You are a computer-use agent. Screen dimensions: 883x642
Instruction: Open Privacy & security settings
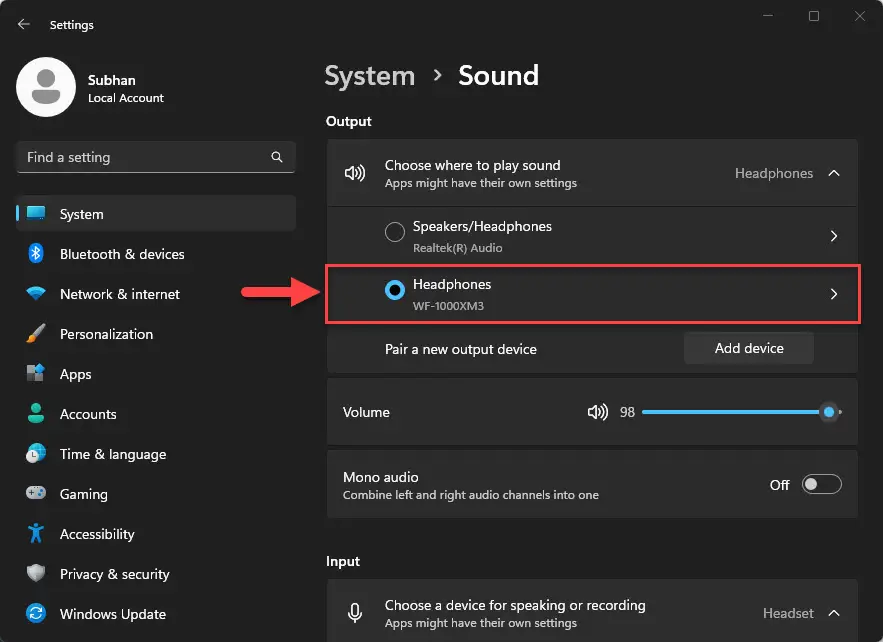coord(157,573)
